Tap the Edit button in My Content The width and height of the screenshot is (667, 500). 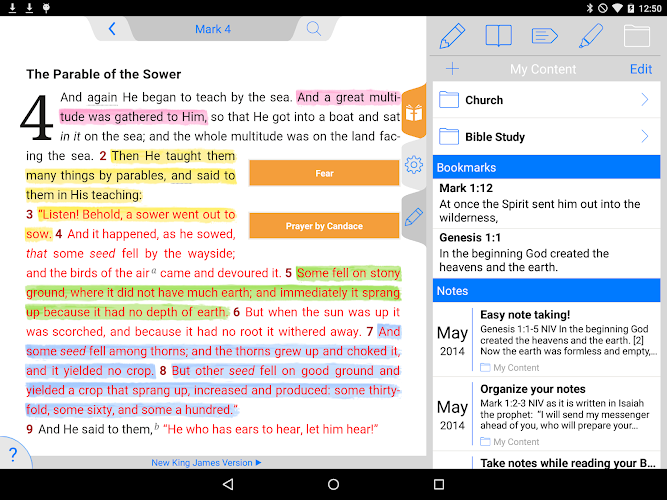[x=641, y=69]
